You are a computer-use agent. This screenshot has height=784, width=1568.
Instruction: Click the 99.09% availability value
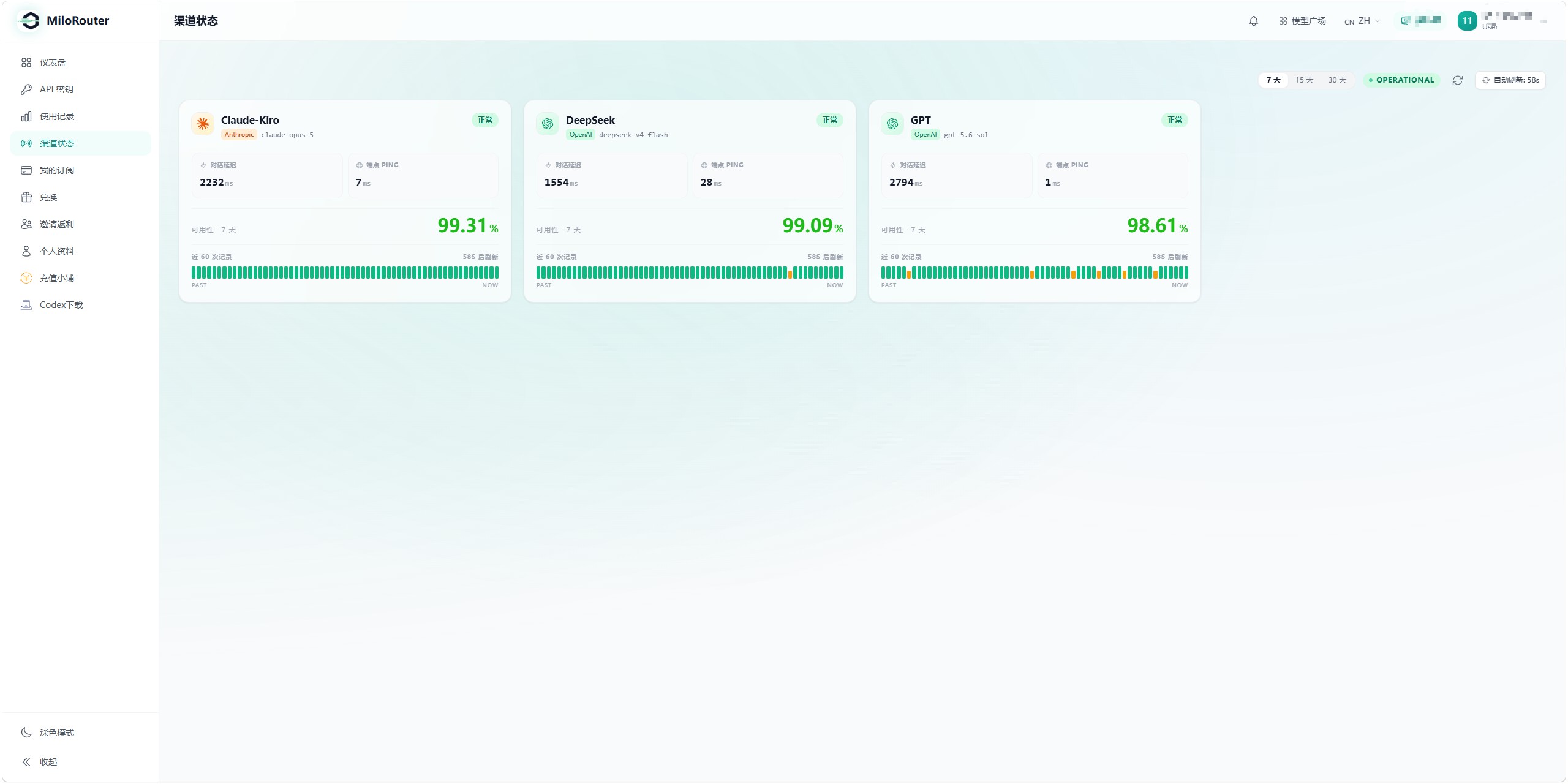[x=813, y=225]
